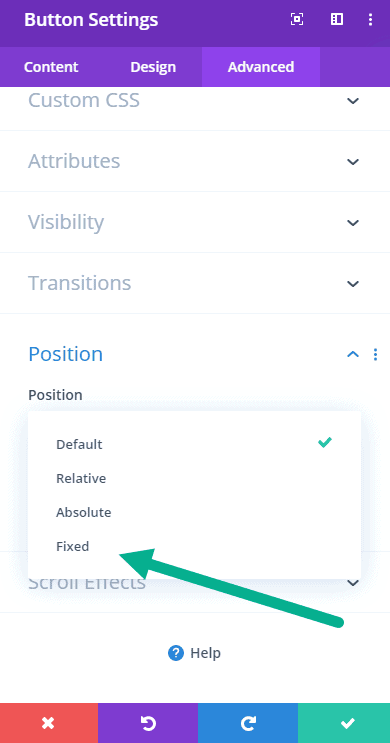
Task: Discard changes with the red X button
Action: coord(49,723)
